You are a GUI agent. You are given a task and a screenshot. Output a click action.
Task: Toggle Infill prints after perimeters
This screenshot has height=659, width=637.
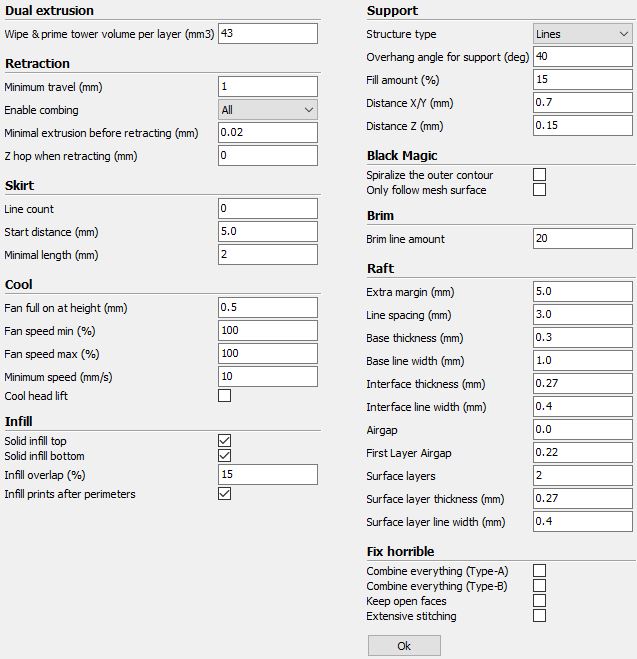click(224, 494)
